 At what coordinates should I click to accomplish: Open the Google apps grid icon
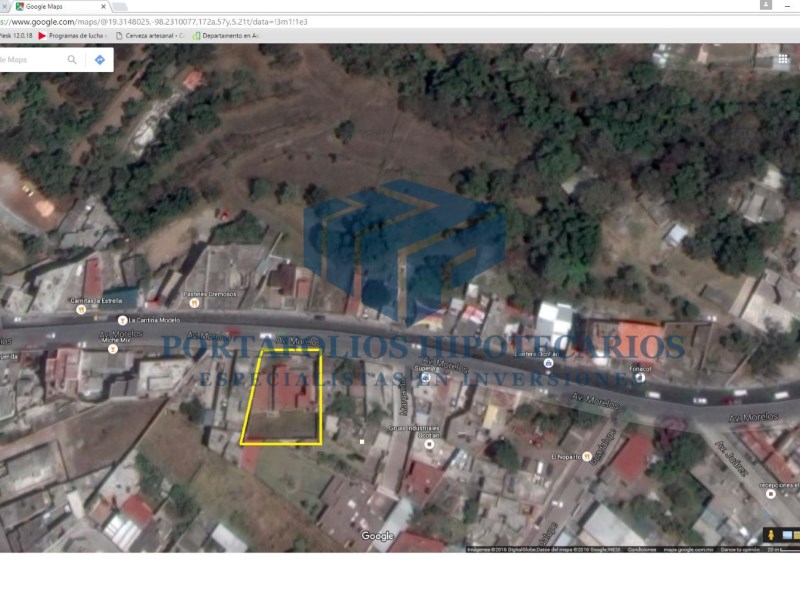tap(783, 59)
